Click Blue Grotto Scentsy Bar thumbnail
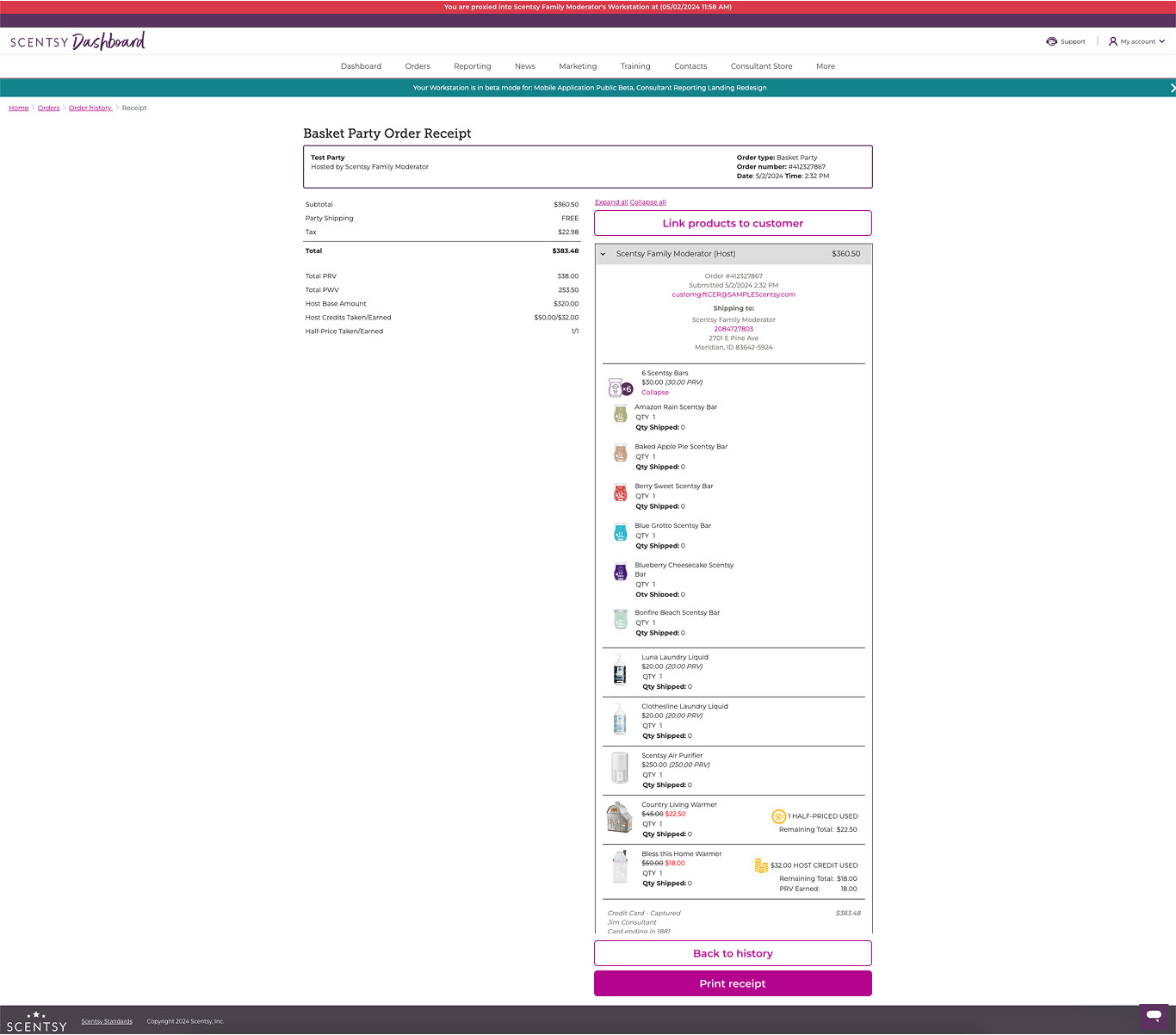1176x1035 pixels. point(620,532)
